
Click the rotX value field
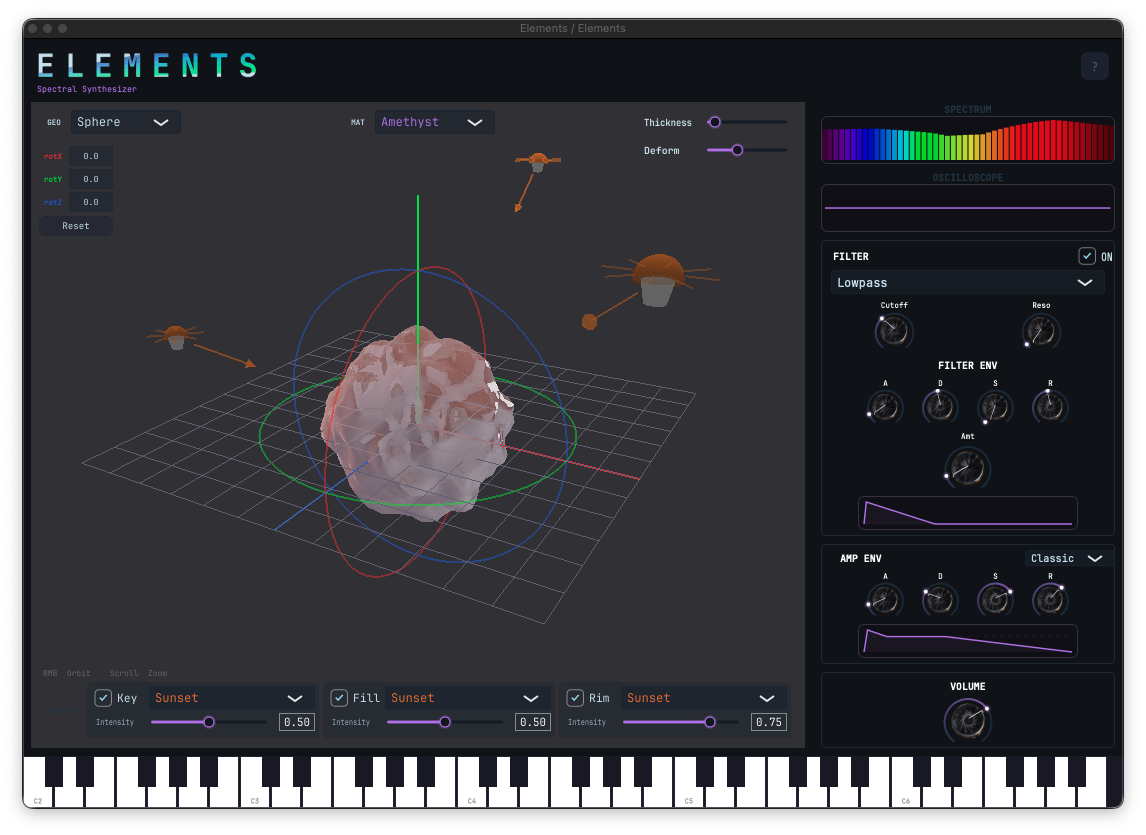(91, 156)
